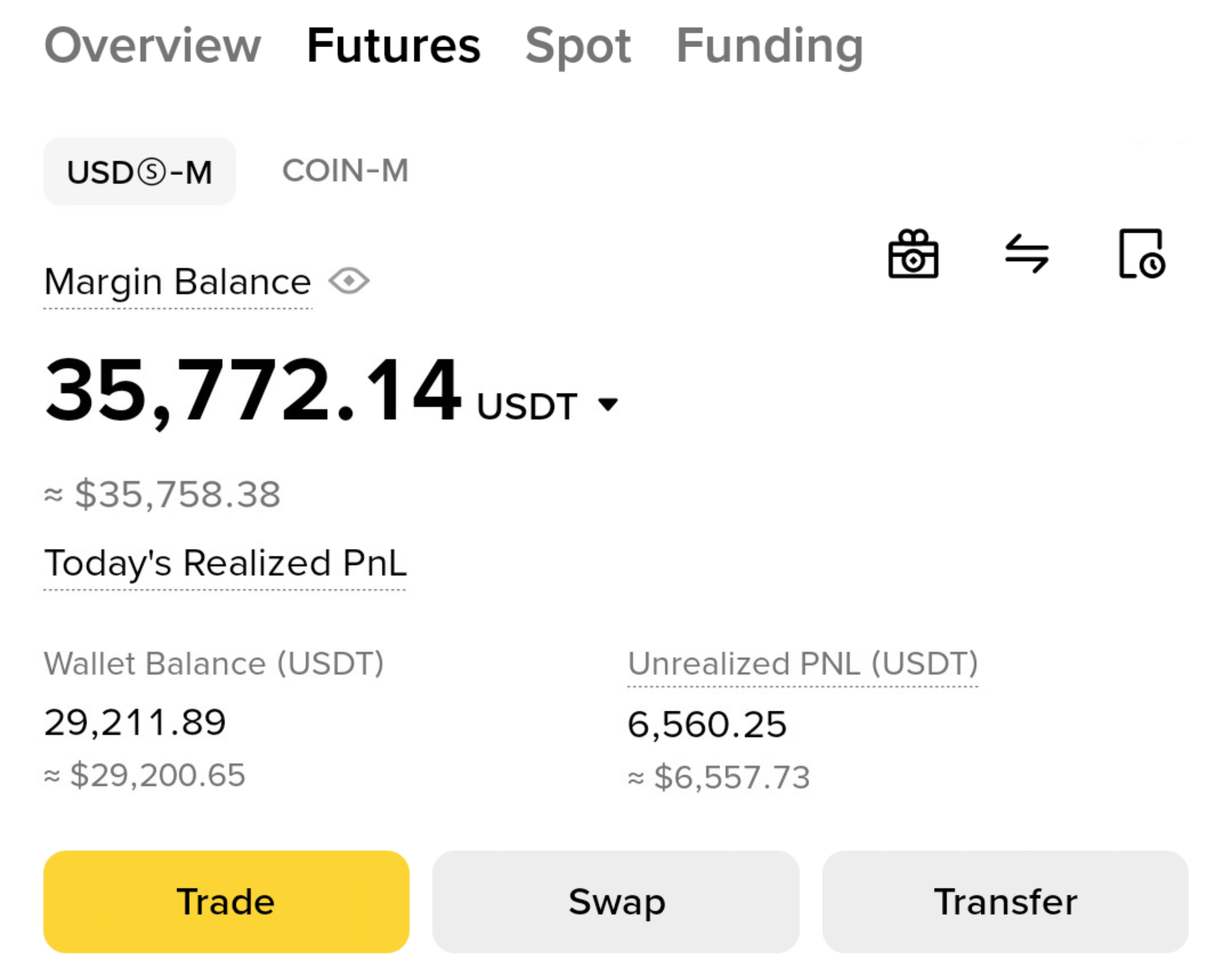The height and width of the screenshot is (968, 1232).
Task: Open Today's Realized PnL details
Action: click(225, 564)
